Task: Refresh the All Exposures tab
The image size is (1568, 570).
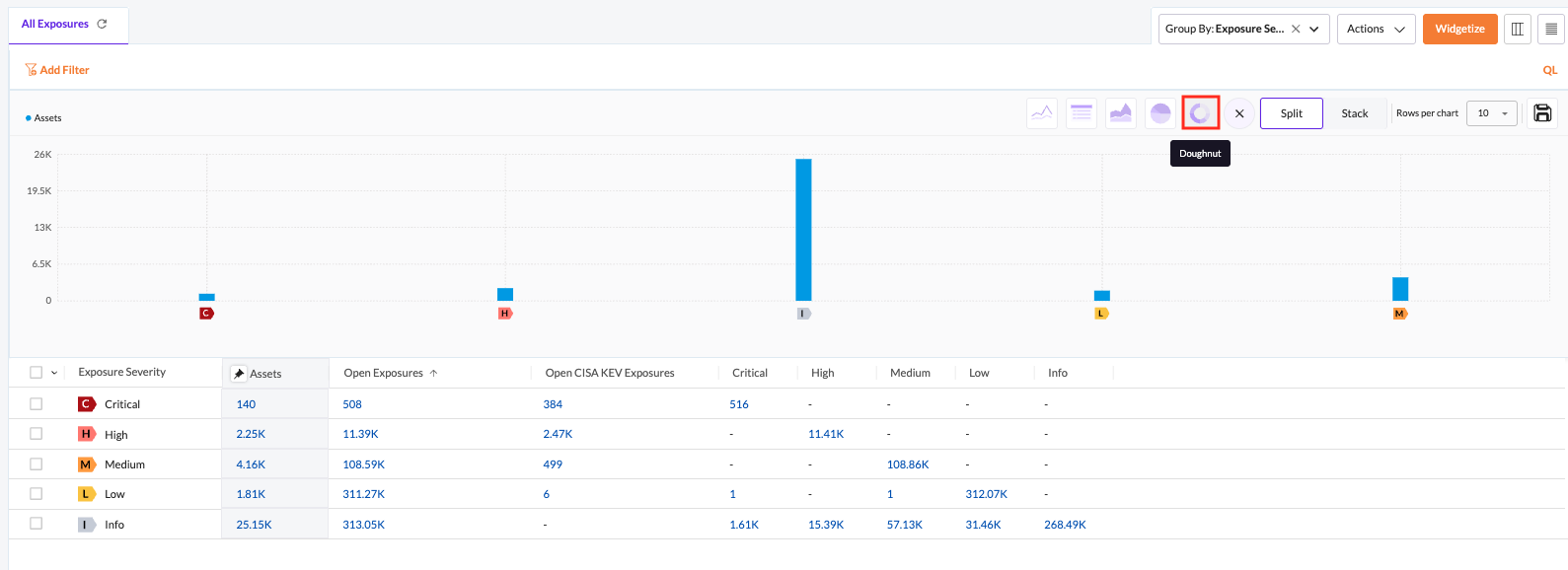Action: coord(102,24)
